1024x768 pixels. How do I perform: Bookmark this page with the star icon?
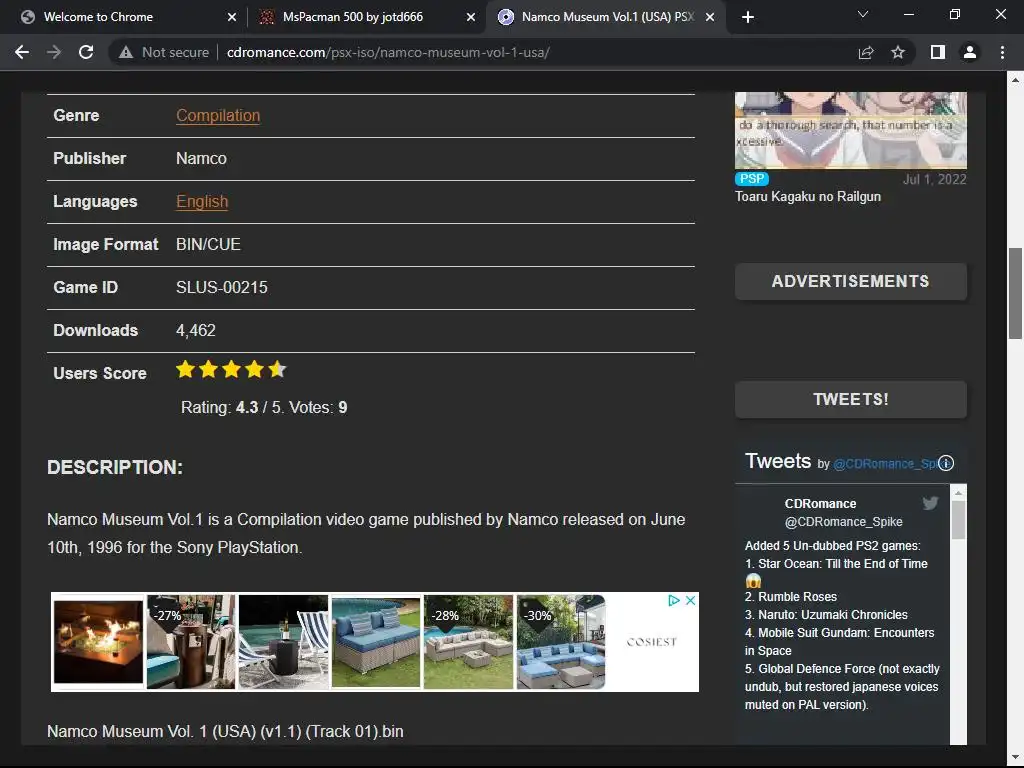click(x=898, y=52)
